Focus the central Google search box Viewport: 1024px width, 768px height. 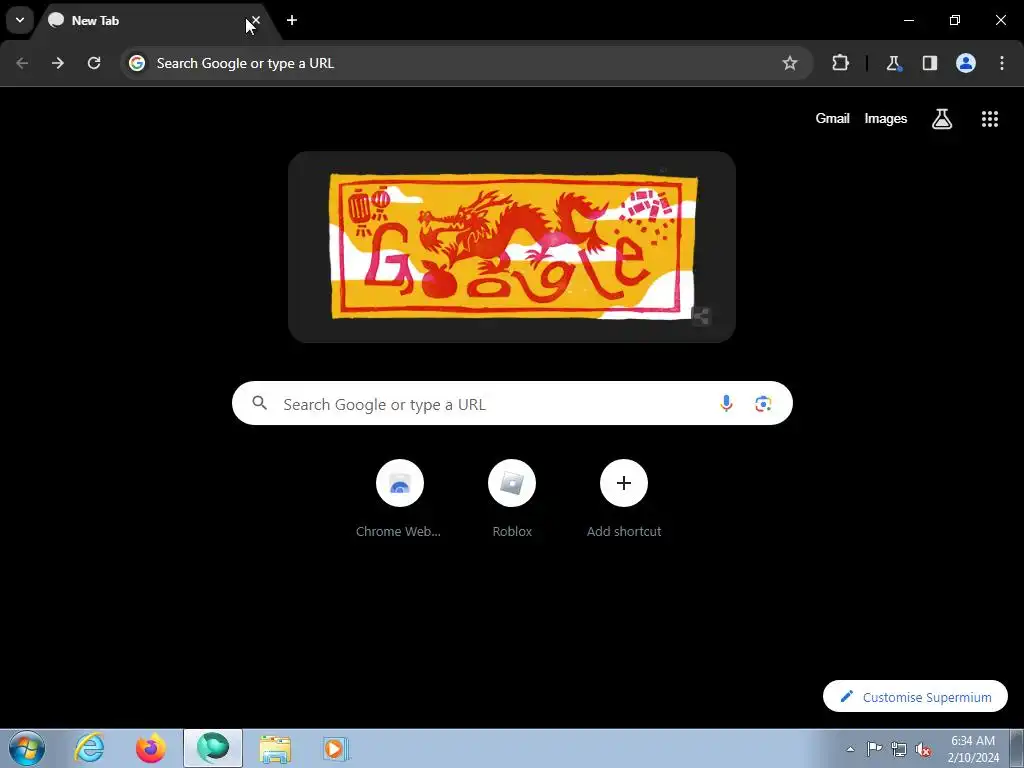pos(512,403)
